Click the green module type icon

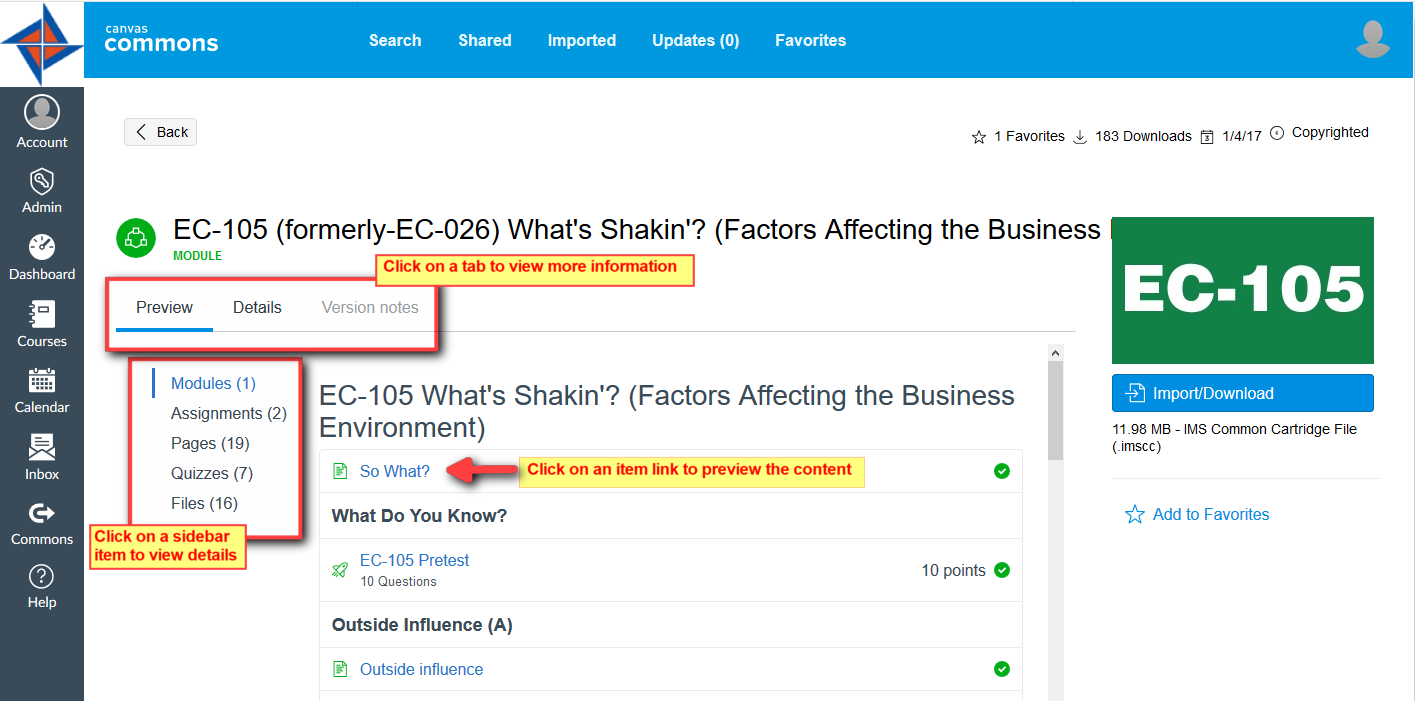pyautogui.click(x=136, y=238)
